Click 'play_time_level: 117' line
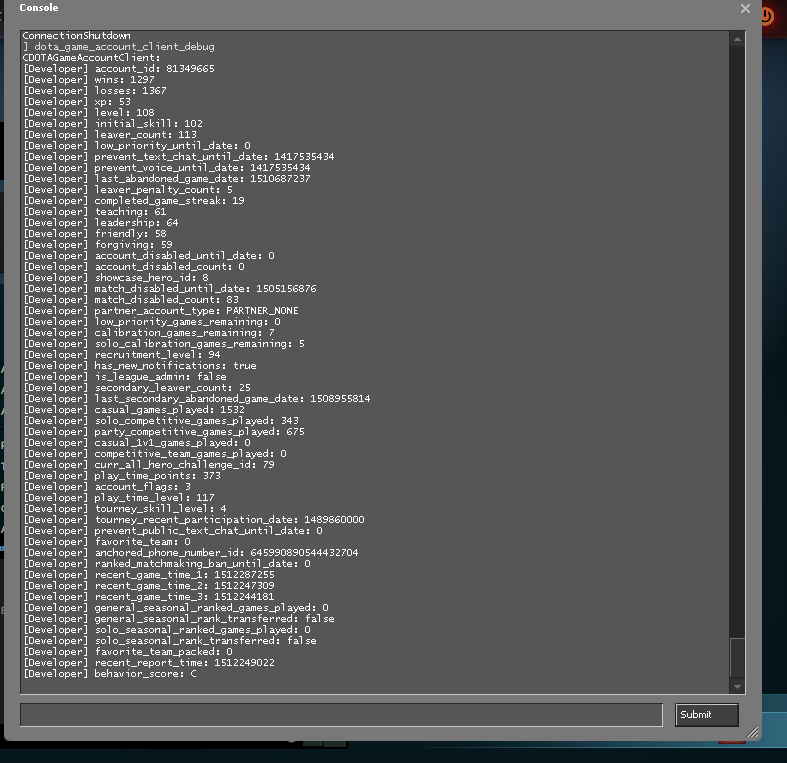Image resolution: width=787 pixels, height=763 pixels. pyautogui.click(x=119, y=498)
